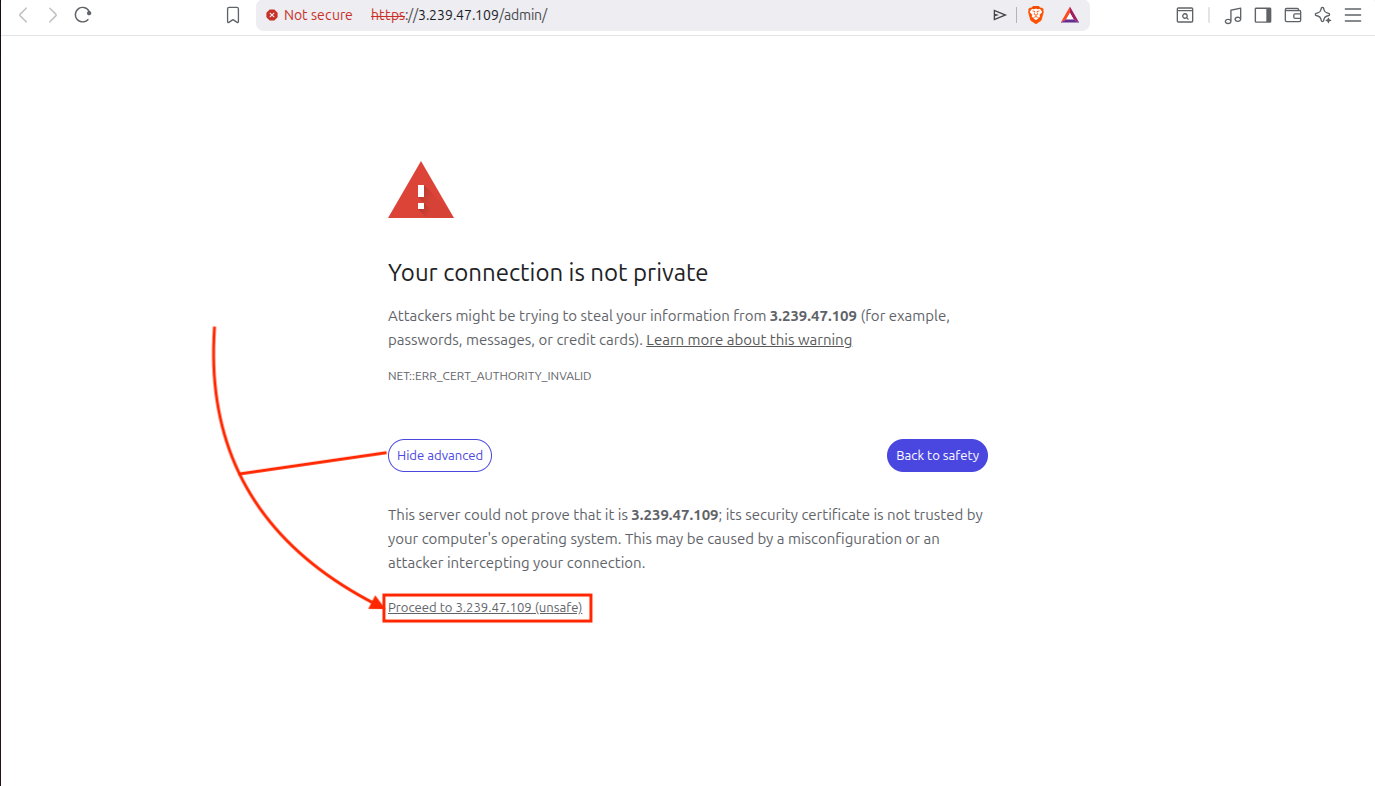The width and height of the screenshot is (1375, 786).
Task: Follow 'Learn more about this warning' link
Action: 749,340
